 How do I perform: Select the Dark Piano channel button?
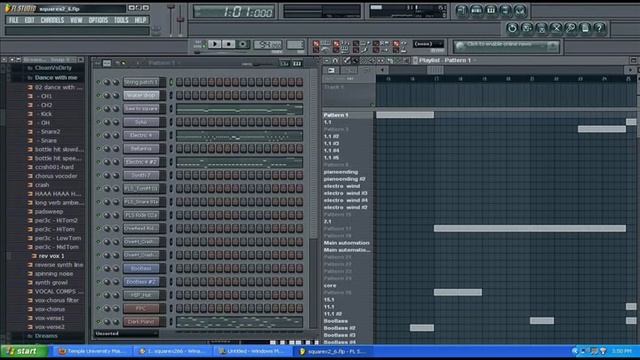(141, 322)
